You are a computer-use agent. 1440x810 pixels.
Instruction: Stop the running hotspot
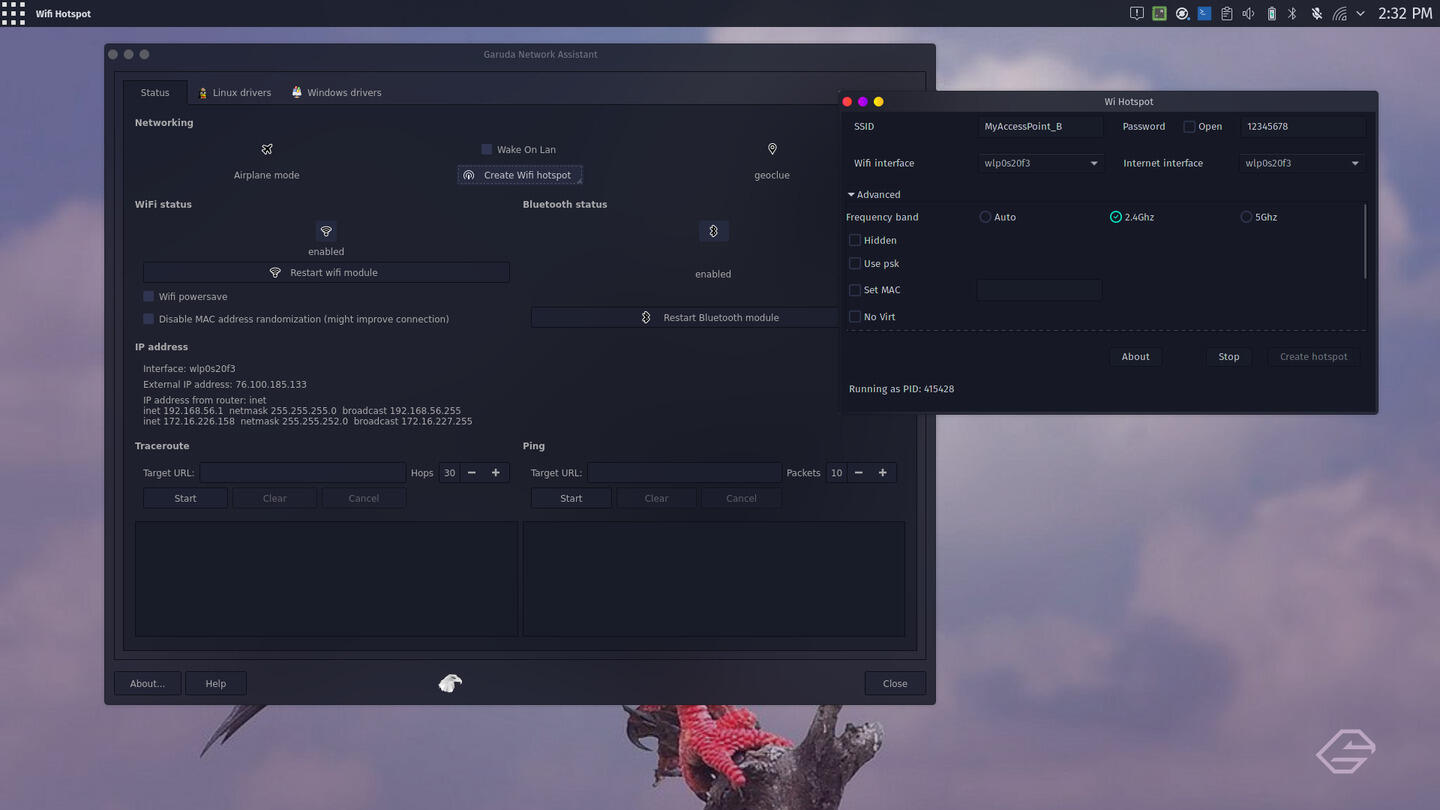coord(1229,357)
